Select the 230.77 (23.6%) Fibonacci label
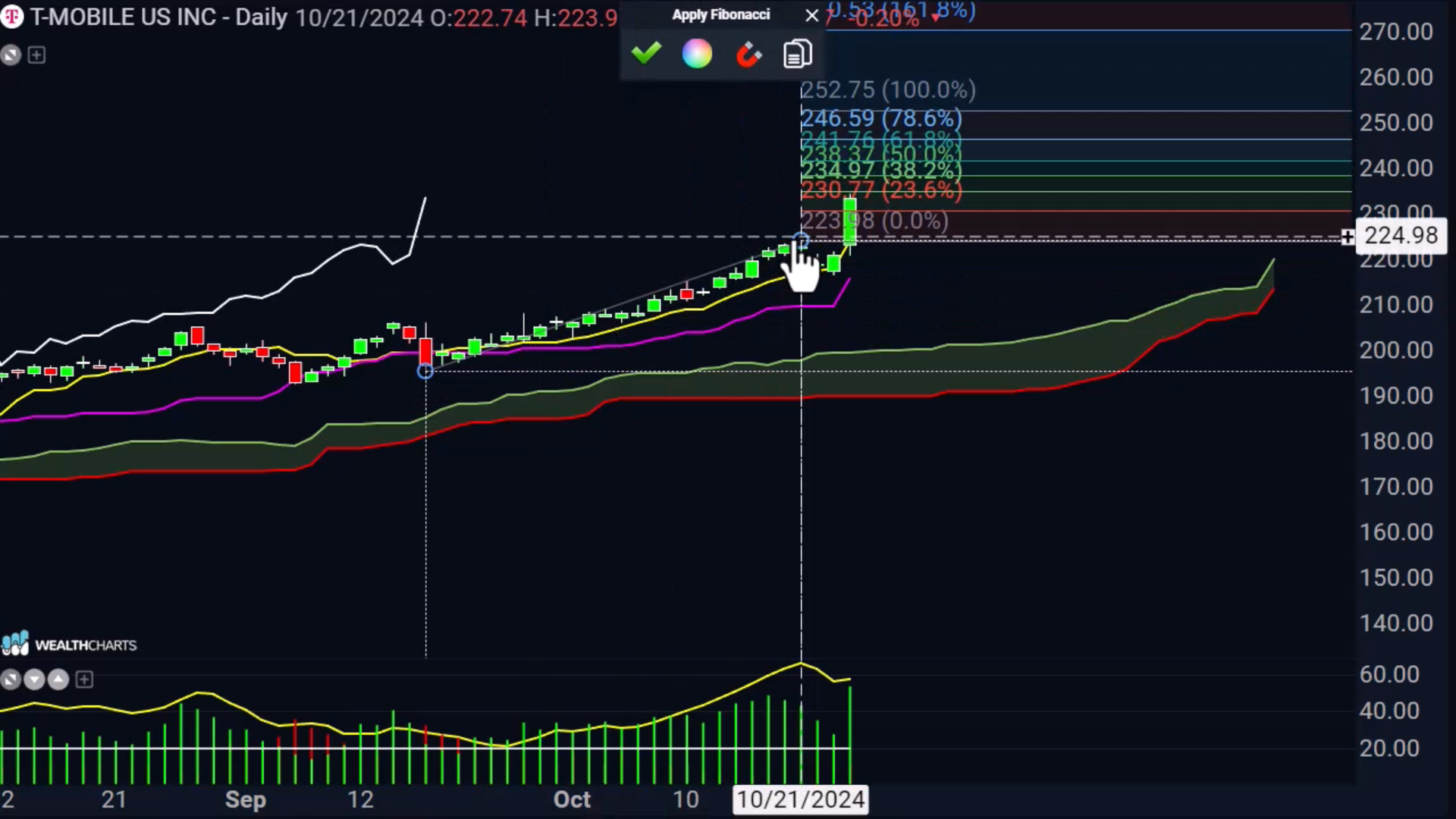 coord(881,190)
